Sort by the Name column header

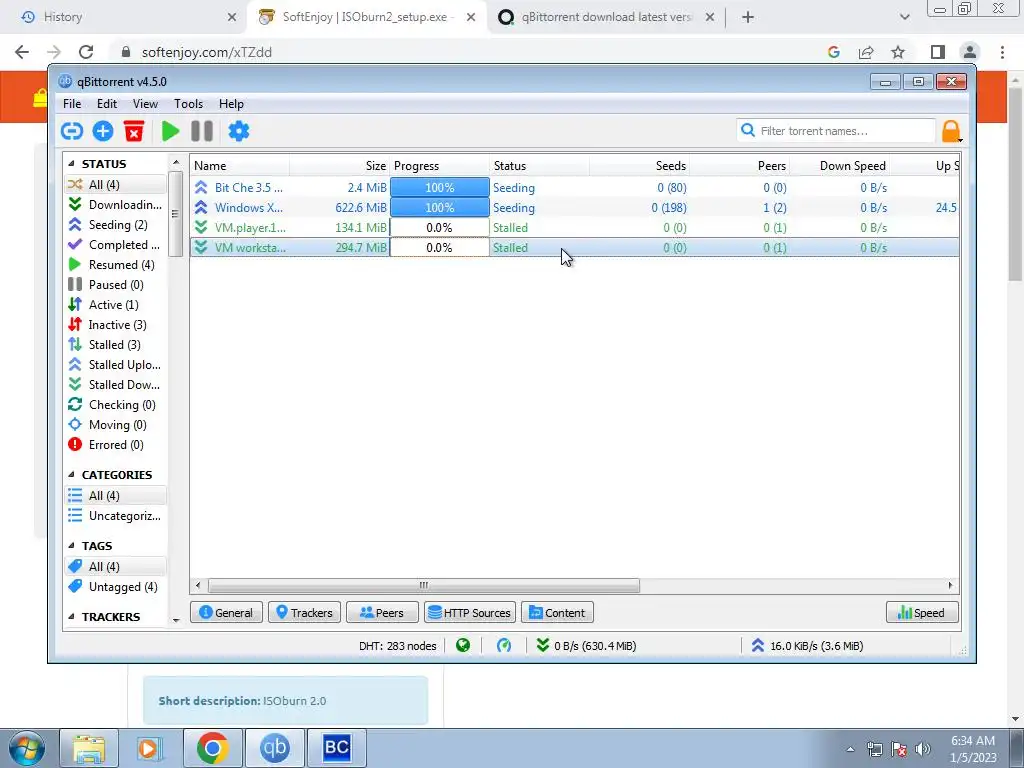pyautogui.click(x=240, y=166)
